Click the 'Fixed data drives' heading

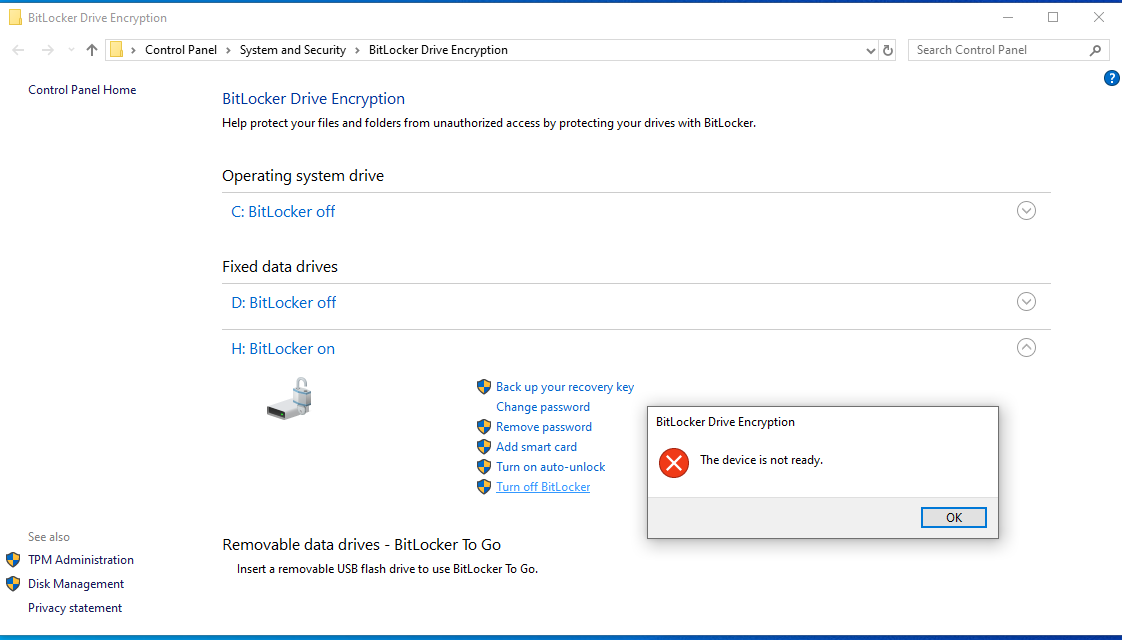coord(280,266)
